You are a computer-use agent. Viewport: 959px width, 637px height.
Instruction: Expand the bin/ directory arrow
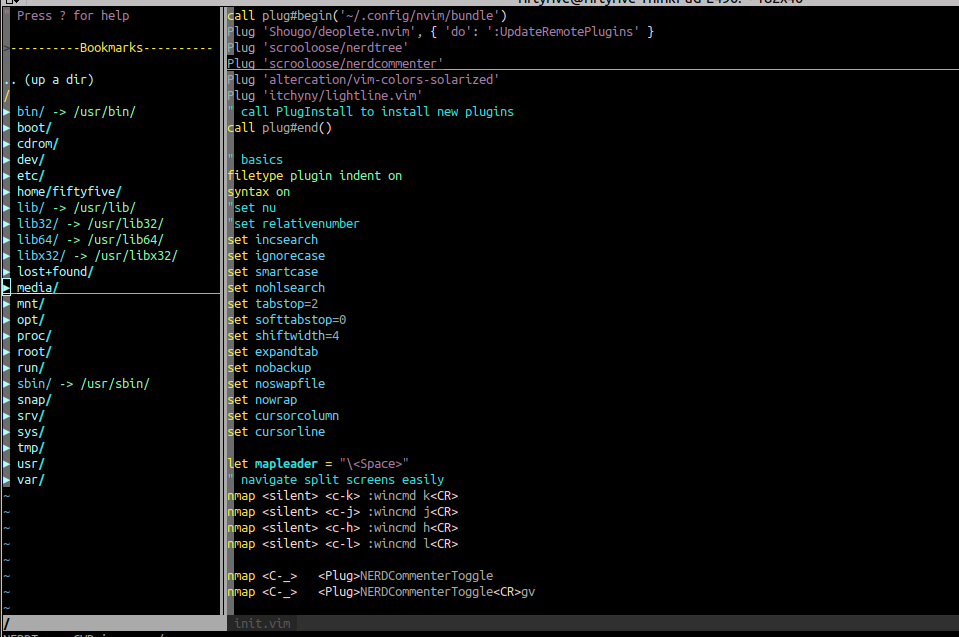click(x=7, y=112)
